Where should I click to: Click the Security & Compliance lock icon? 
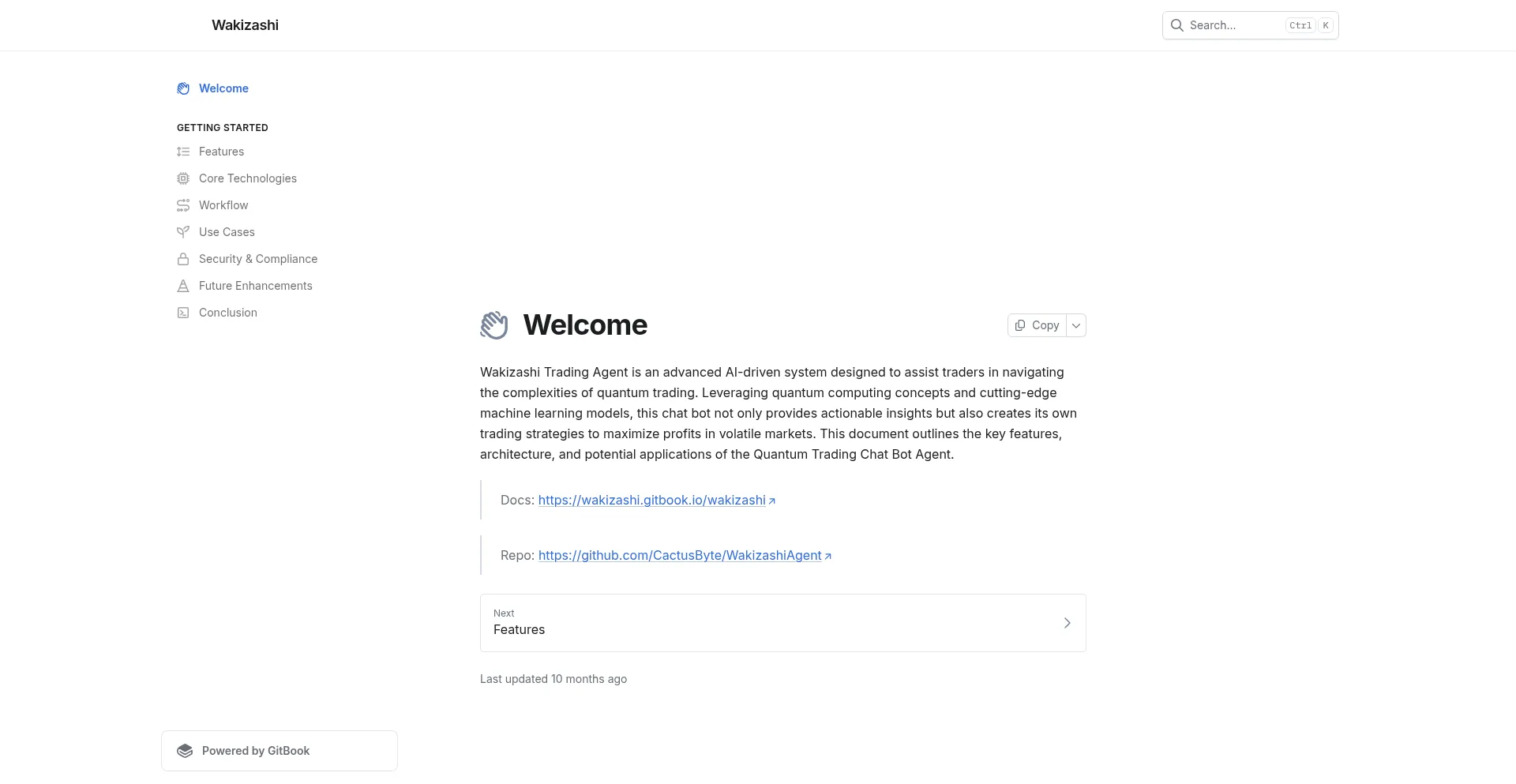pos(183,259)
